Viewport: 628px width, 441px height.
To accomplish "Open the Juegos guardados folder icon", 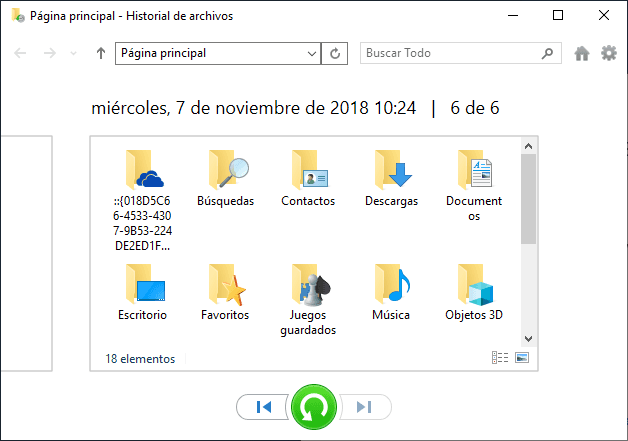I will 311,284.
